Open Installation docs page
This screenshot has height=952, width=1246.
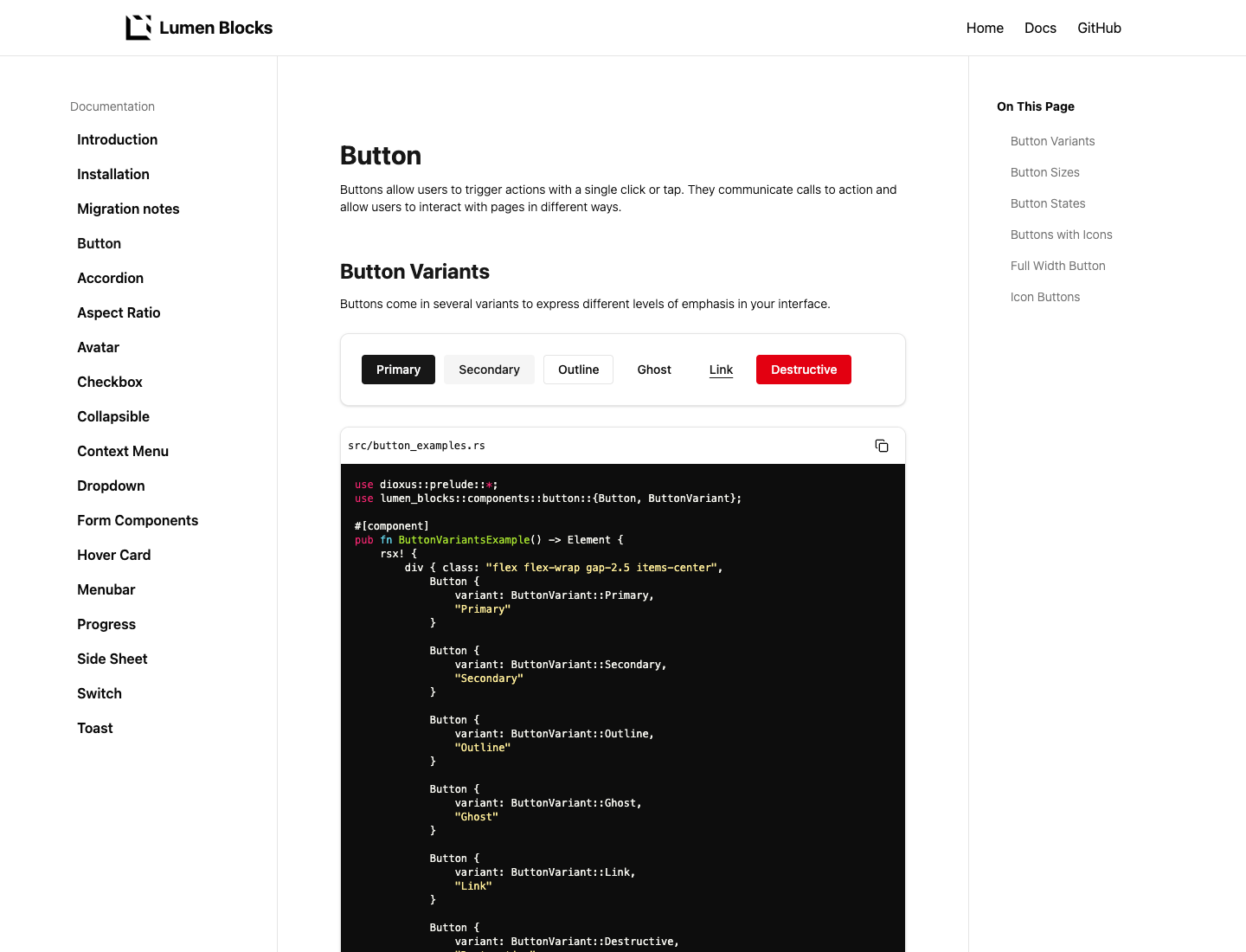coord(113,174)
